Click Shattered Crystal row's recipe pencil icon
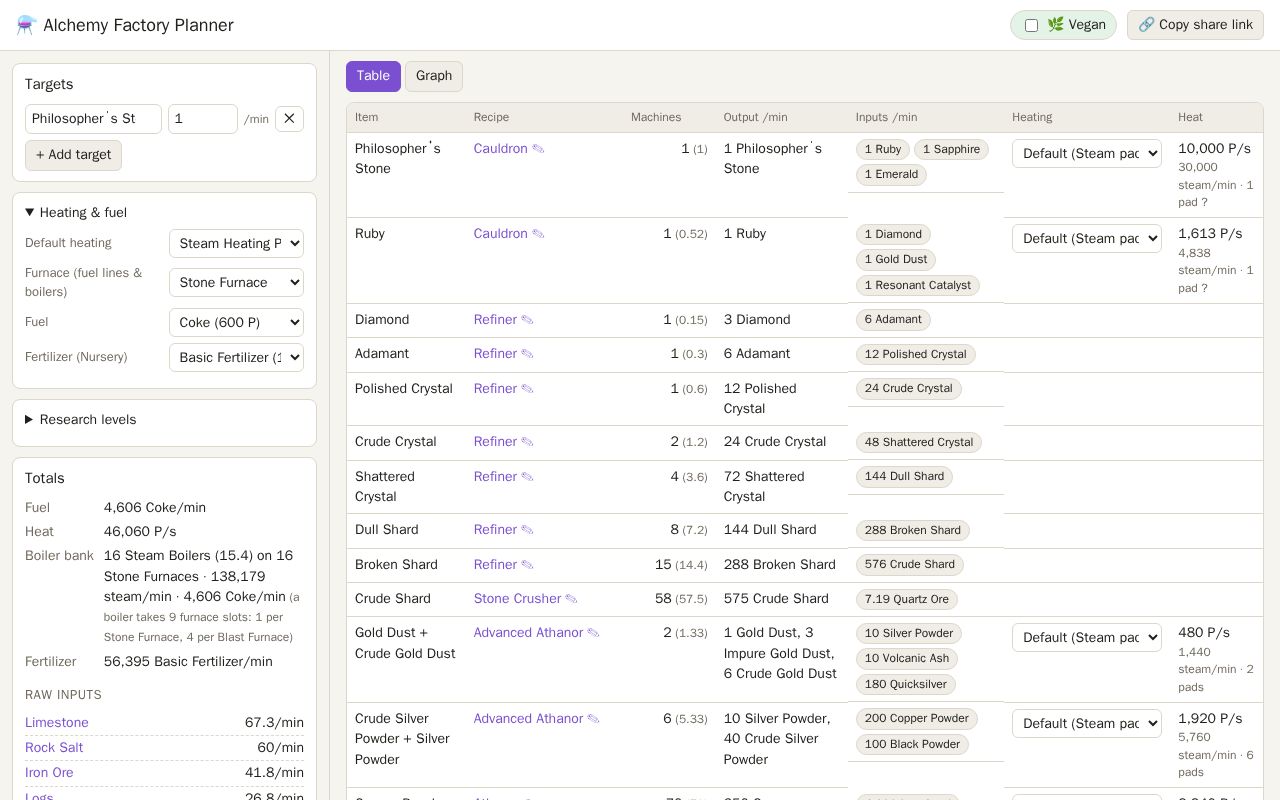 527,477
